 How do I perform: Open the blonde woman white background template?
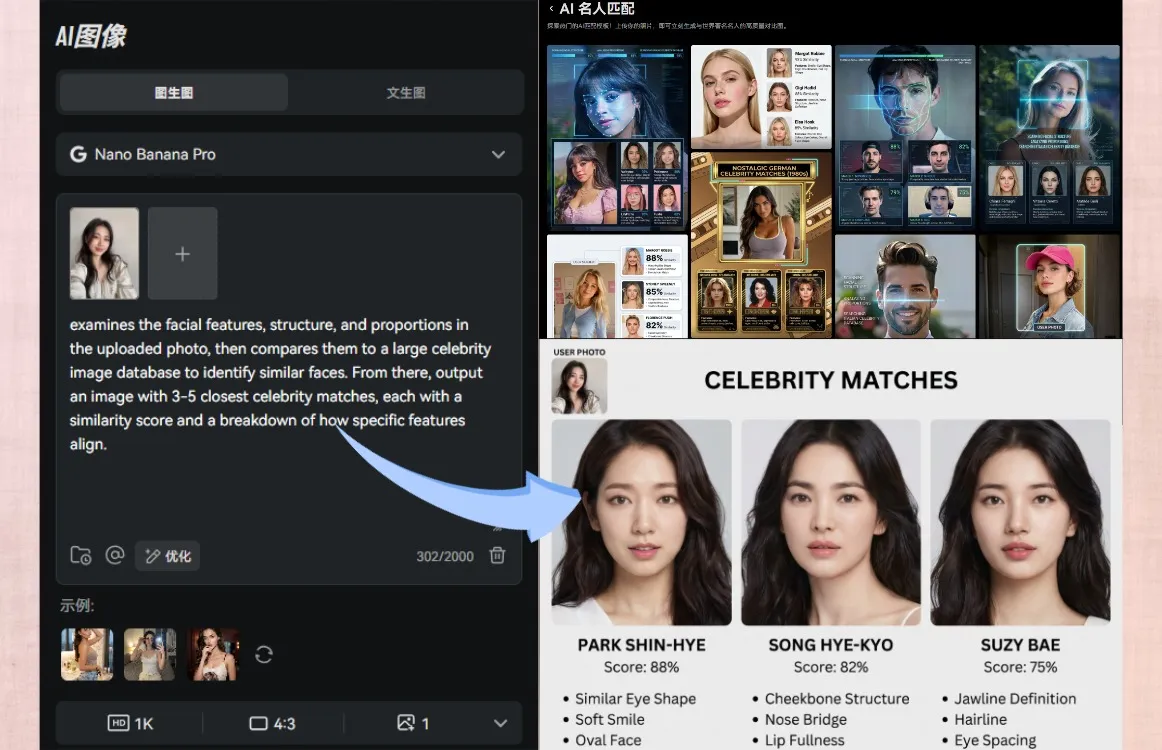pos(761,97)
